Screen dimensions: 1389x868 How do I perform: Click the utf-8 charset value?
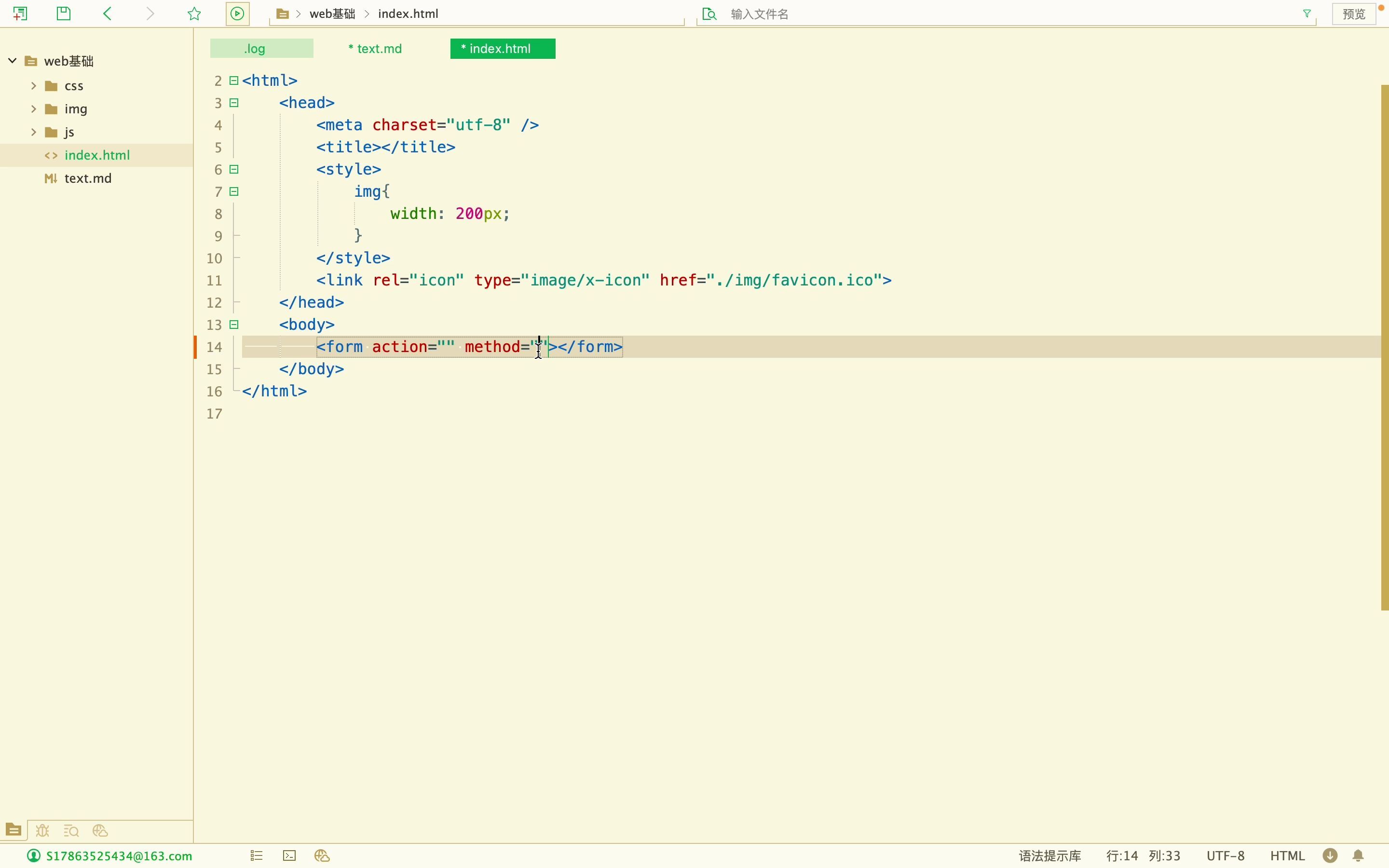[x=479, y=125]
